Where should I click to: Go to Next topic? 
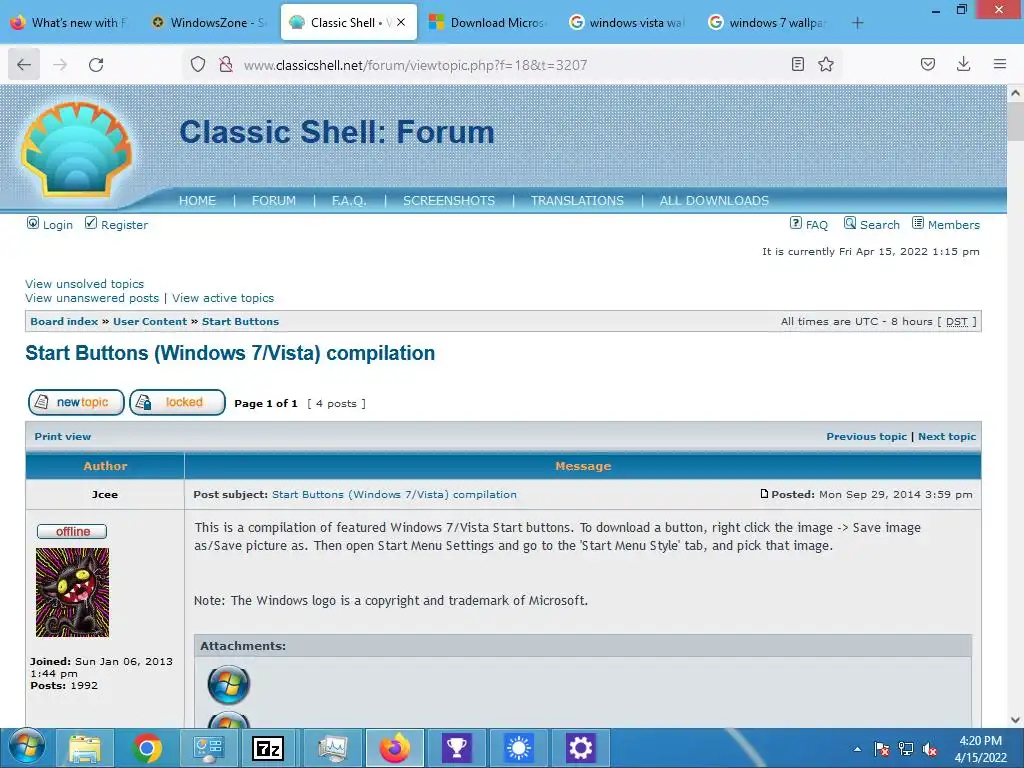[947, 436]
